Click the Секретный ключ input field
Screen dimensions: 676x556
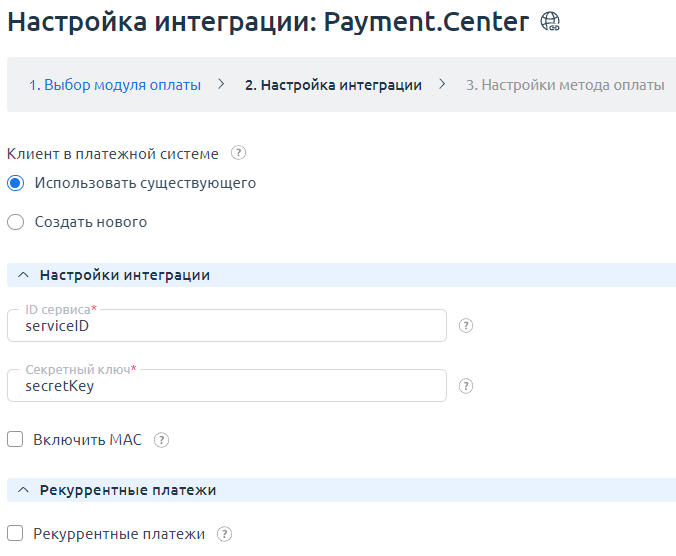coord(226,386)
